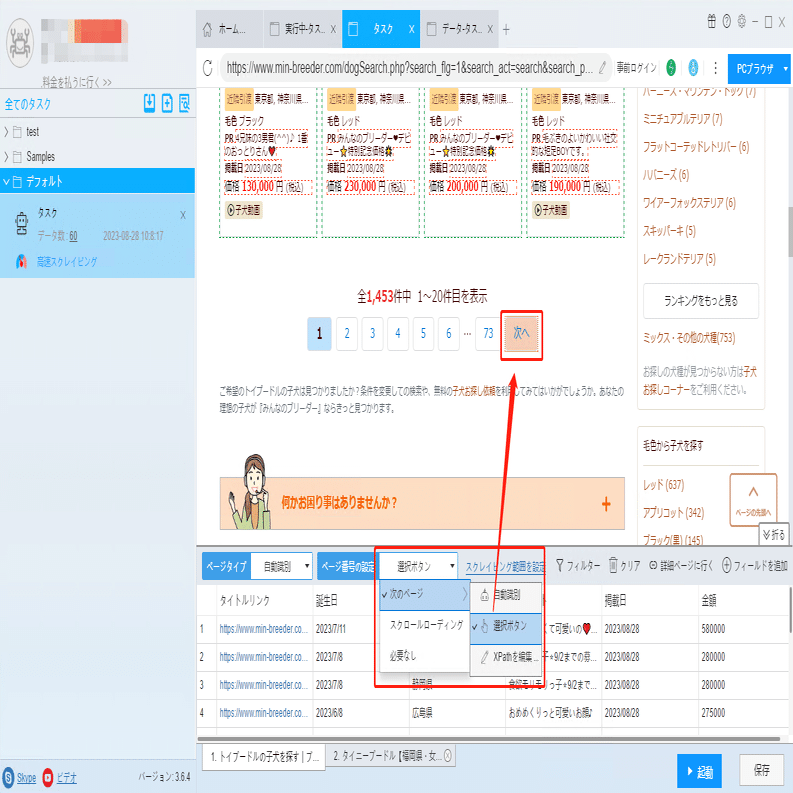Click the レッド (637) coat color link
The width and height of the screenshot is (793, 793).
click(x=663, y=485)
